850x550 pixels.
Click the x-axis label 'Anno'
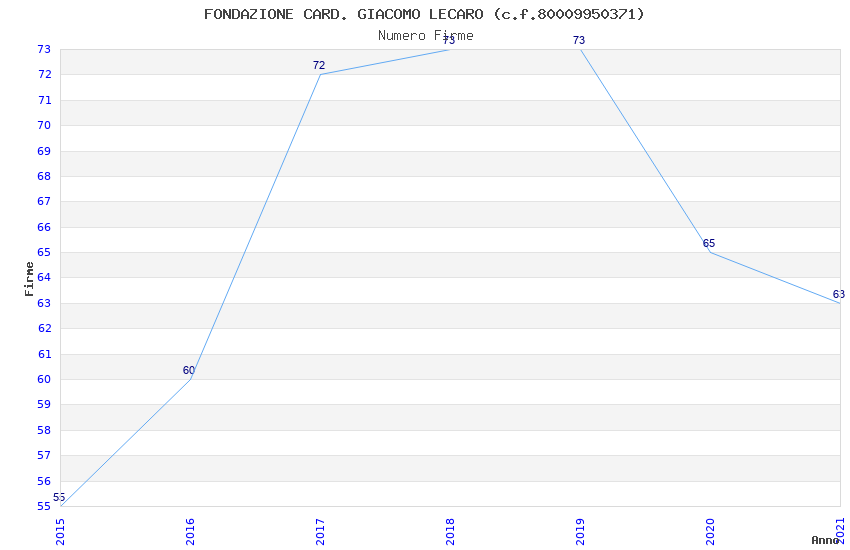point(825,540)
